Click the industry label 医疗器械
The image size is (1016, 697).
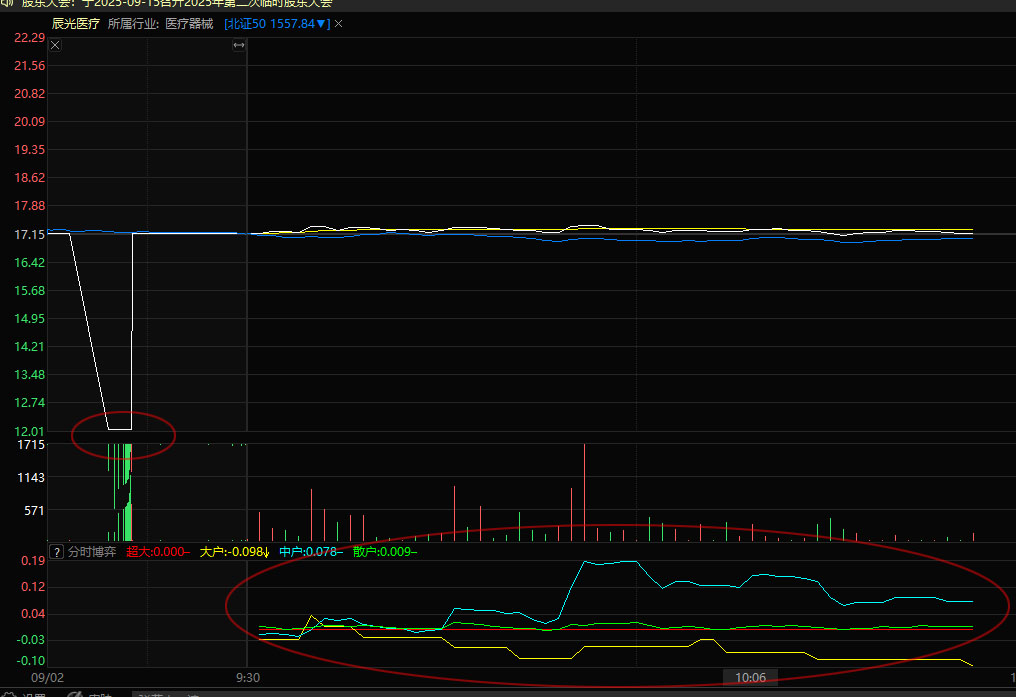click(x=189, y=24)
